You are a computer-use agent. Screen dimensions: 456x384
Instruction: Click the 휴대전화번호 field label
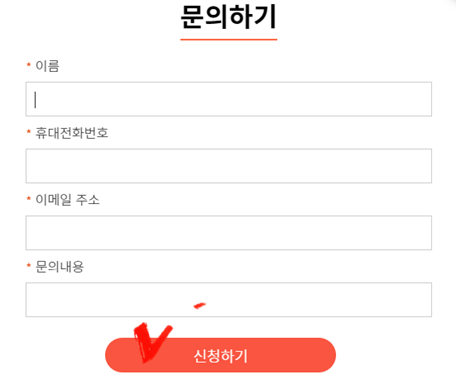[72, 133]
